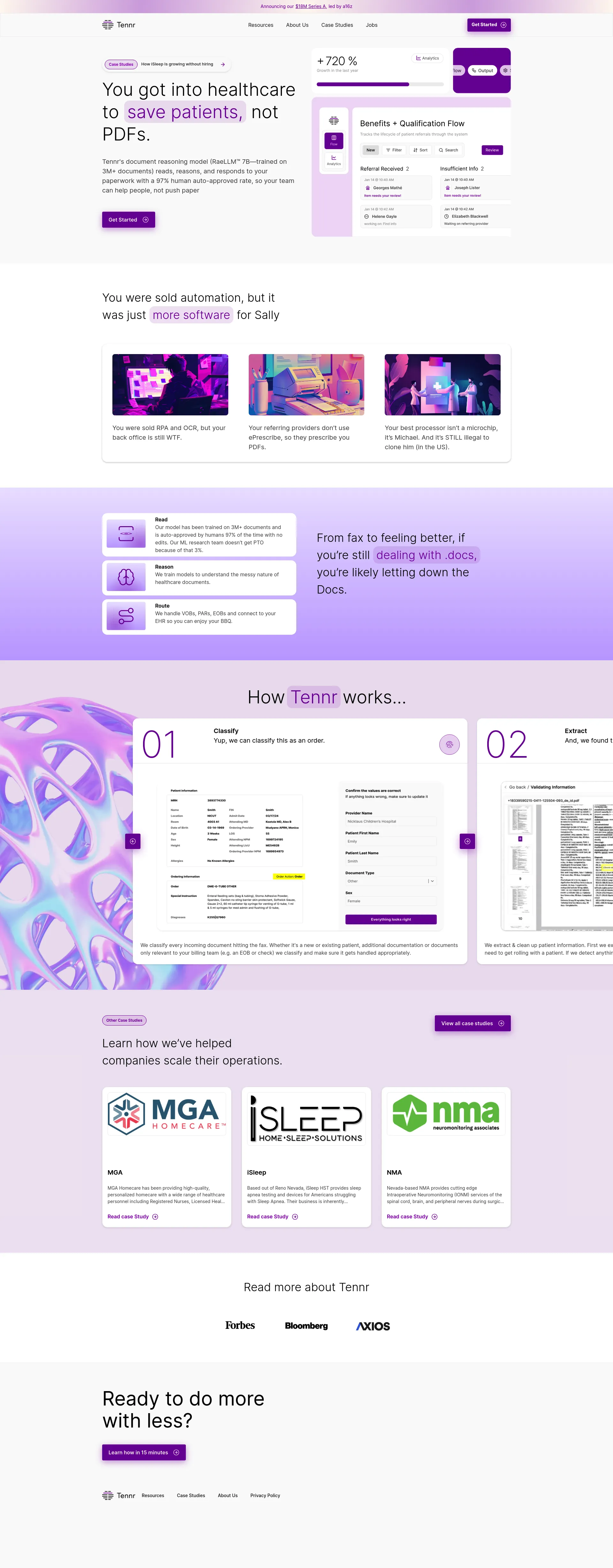Click Get Started in the top navigation

[x=489, y=25]
